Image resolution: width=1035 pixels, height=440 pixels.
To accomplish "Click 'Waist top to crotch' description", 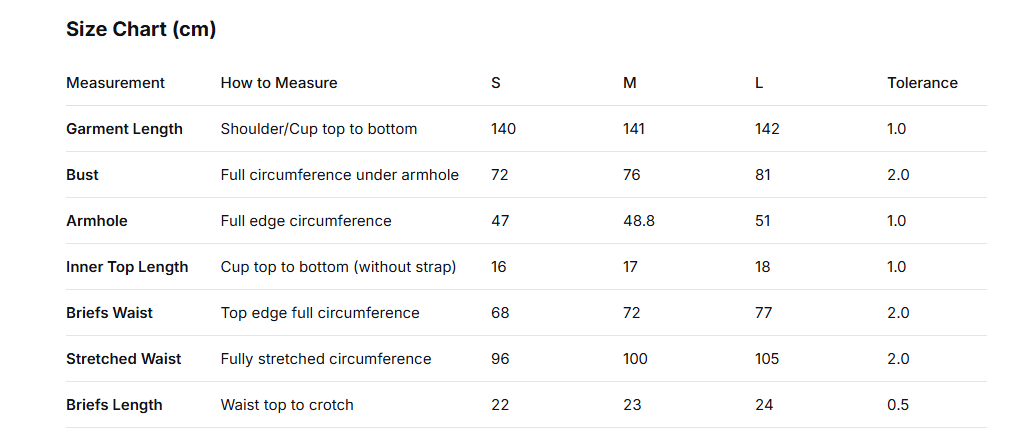I will [287, 405].
